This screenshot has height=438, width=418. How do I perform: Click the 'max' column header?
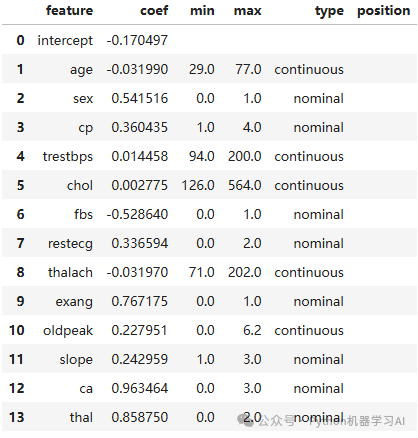(x=247, y=11)
